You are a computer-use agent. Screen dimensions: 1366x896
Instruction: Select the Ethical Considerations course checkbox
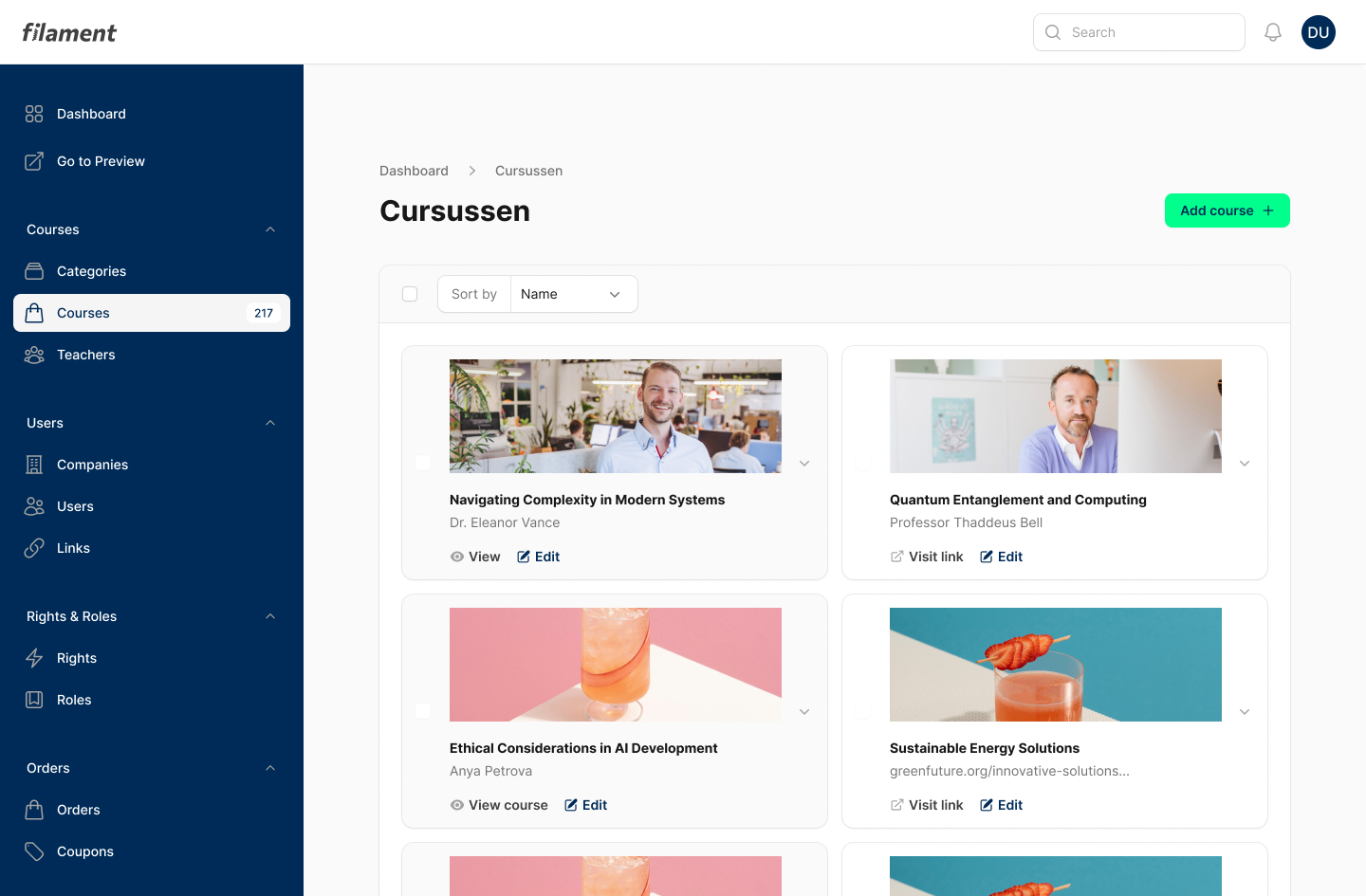click(423, 711)
